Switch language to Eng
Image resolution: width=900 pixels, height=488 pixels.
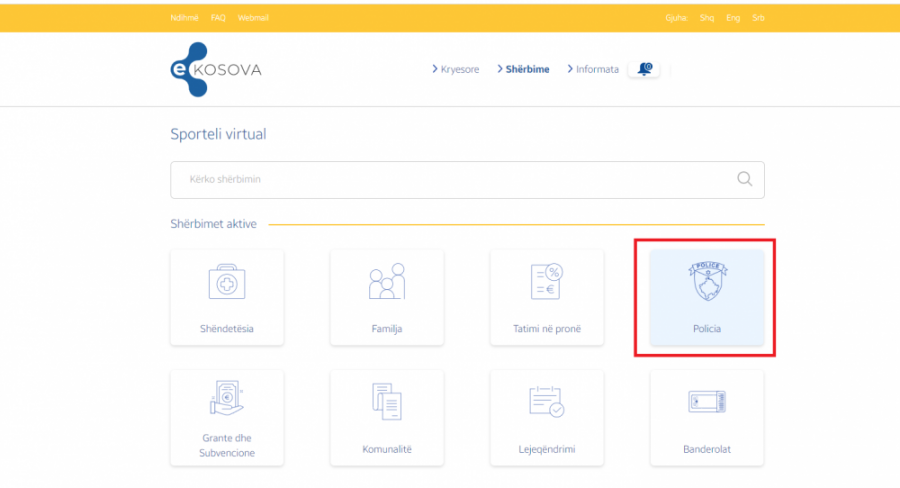click(733, 18)
